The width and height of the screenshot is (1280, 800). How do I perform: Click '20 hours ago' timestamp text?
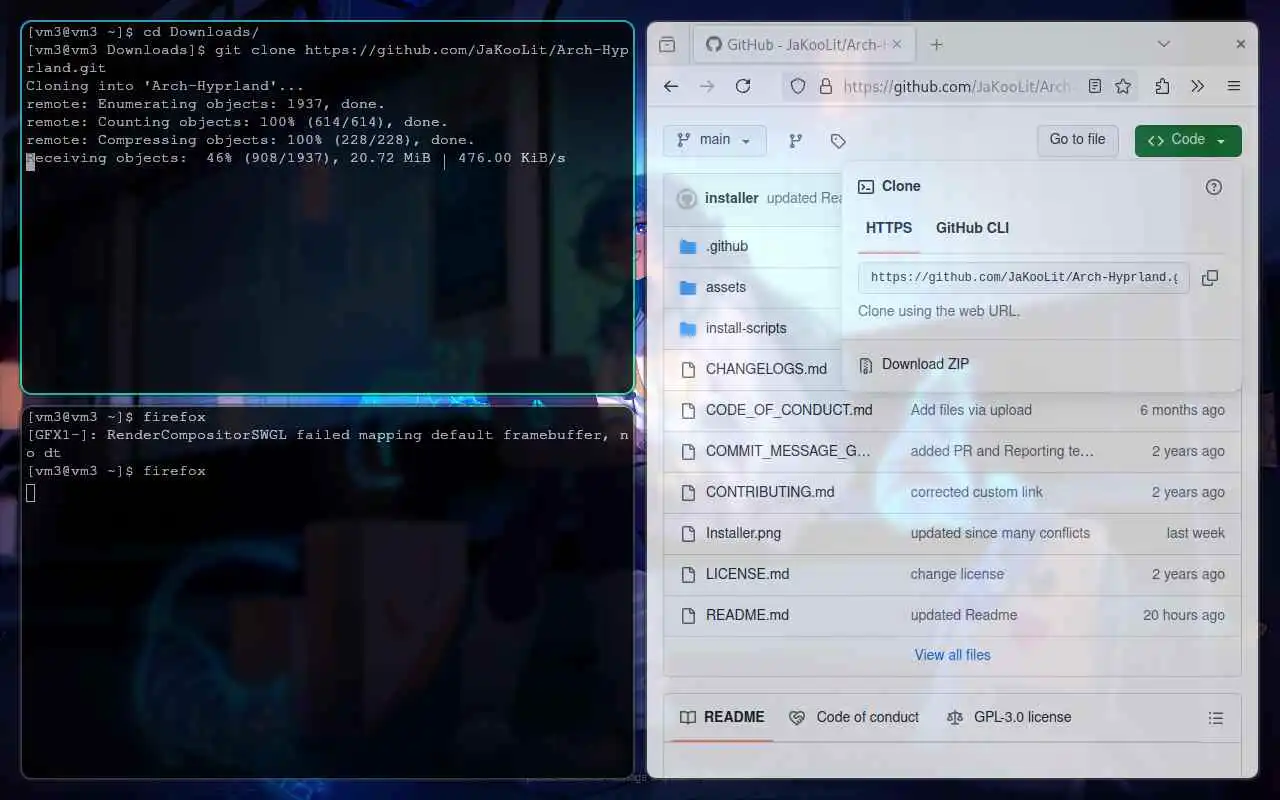(1184, 615)
